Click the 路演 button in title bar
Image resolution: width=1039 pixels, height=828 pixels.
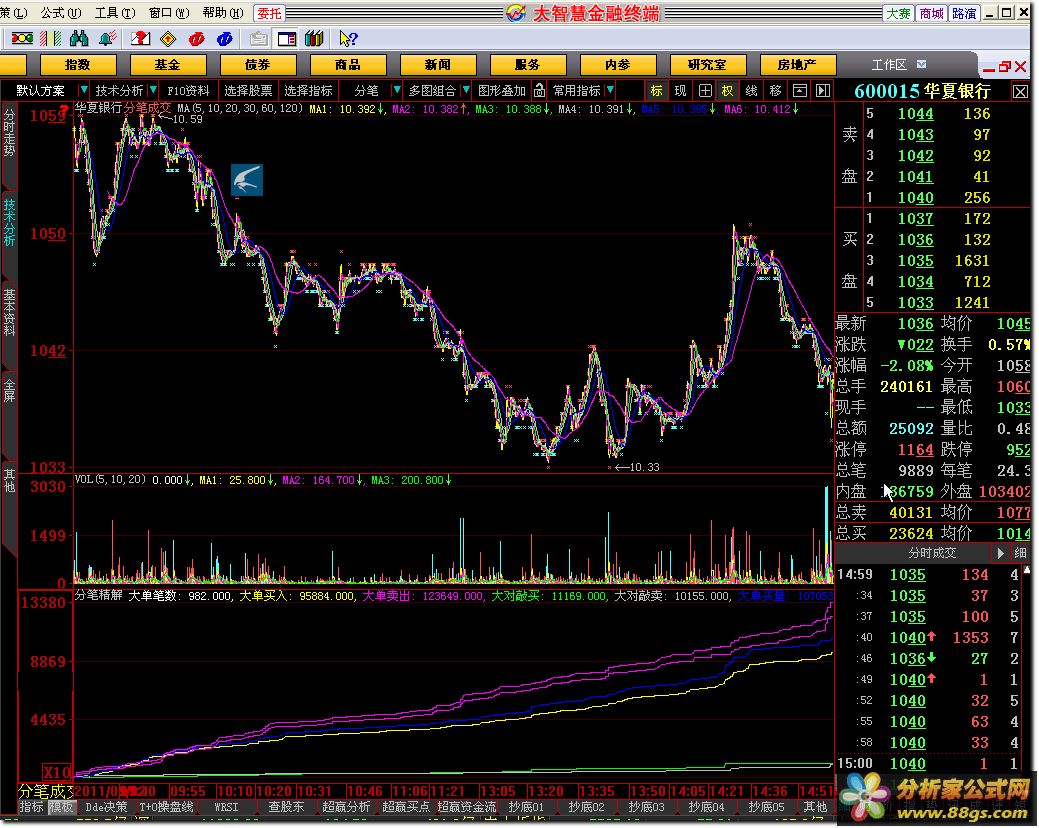[x=964, y=13]
